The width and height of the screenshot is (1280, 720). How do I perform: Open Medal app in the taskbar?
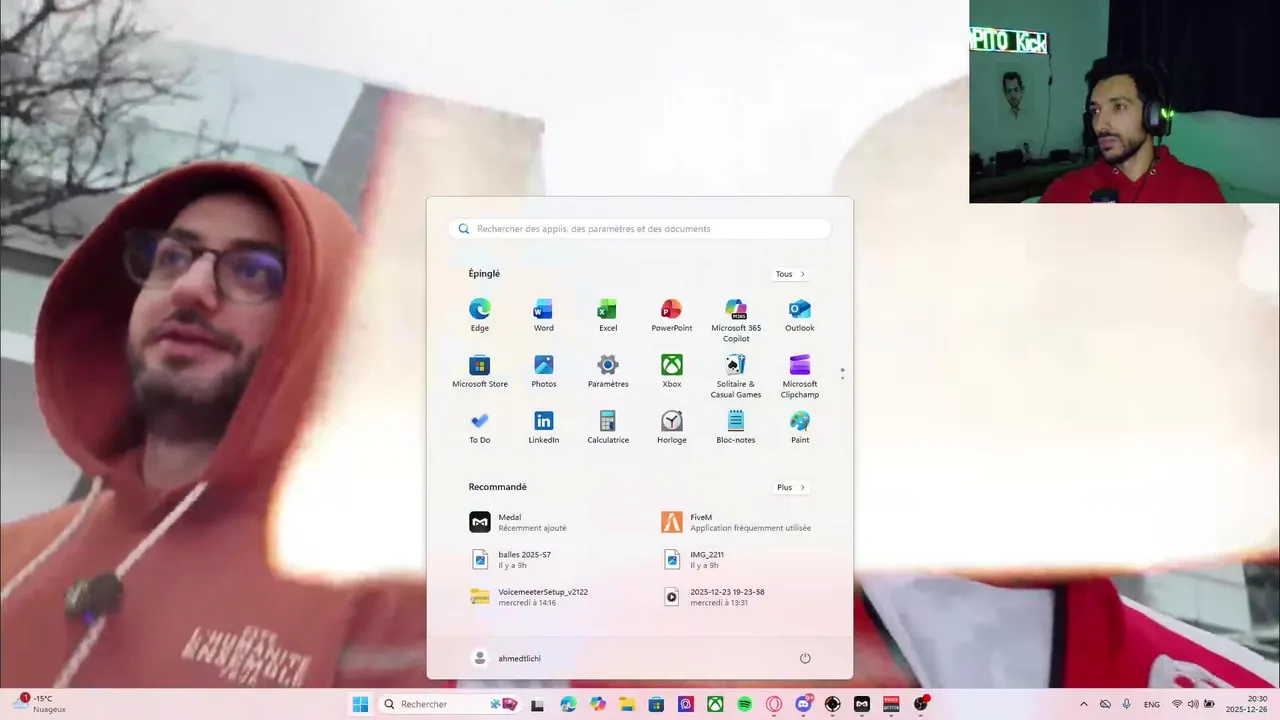pos(862,704)
